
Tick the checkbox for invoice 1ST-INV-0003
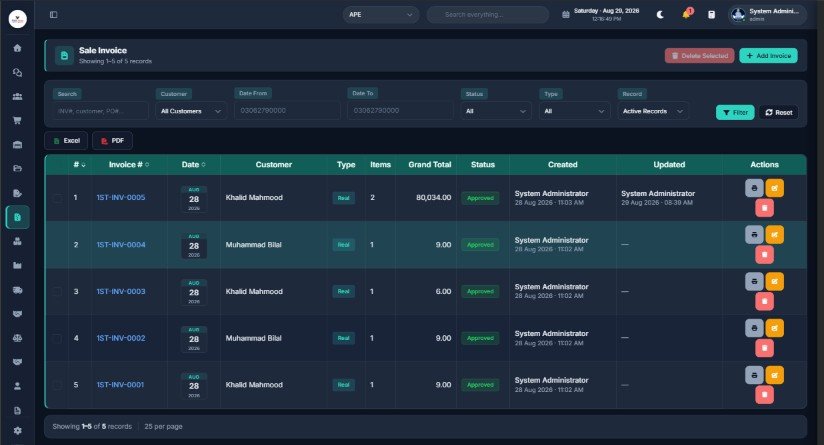57,292
